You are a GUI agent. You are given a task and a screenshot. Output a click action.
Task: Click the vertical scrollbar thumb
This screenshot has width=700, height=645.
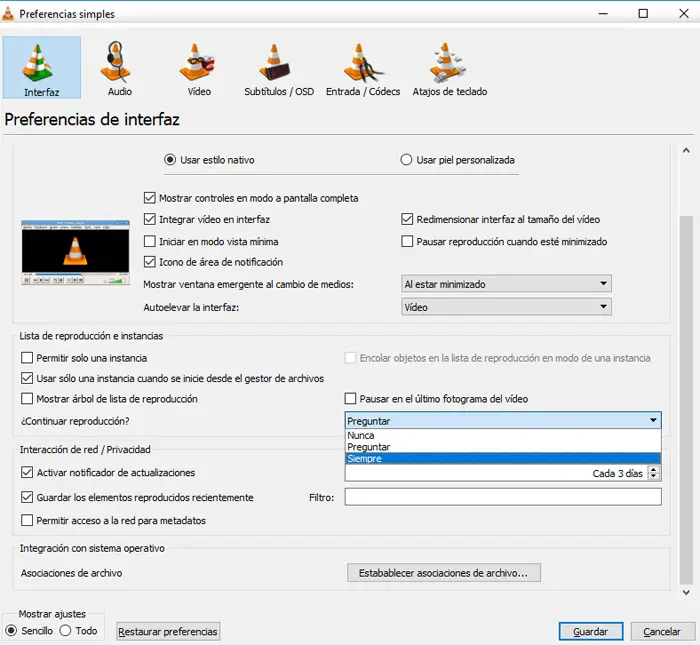[686, 399]
